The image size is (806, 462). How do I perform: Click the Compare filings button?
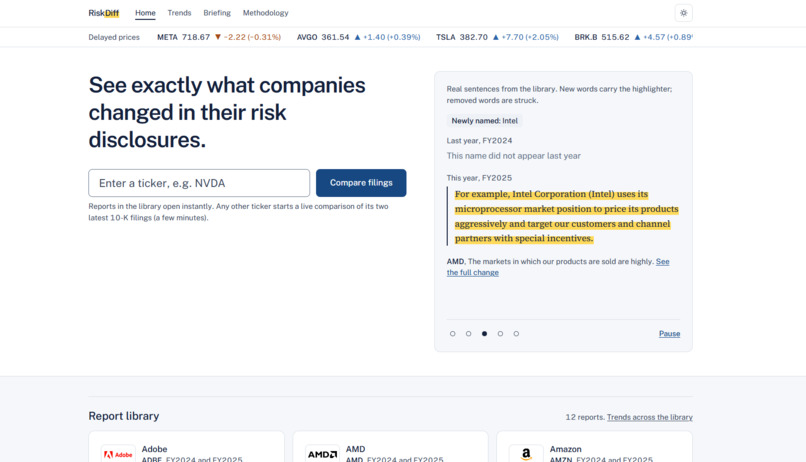coord(361,183)
